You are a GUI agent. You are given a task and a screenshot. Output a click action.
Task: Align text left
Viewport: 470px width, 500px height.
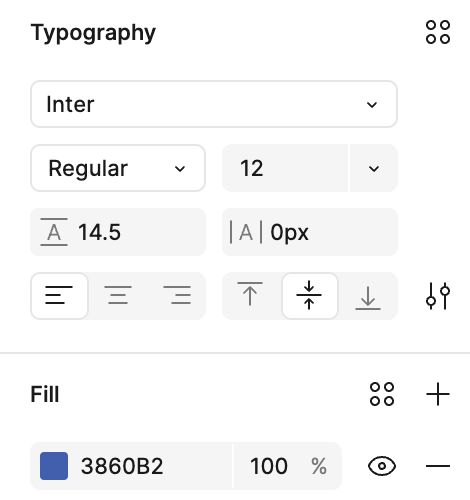pyautogui.click(x=59, y=296)
